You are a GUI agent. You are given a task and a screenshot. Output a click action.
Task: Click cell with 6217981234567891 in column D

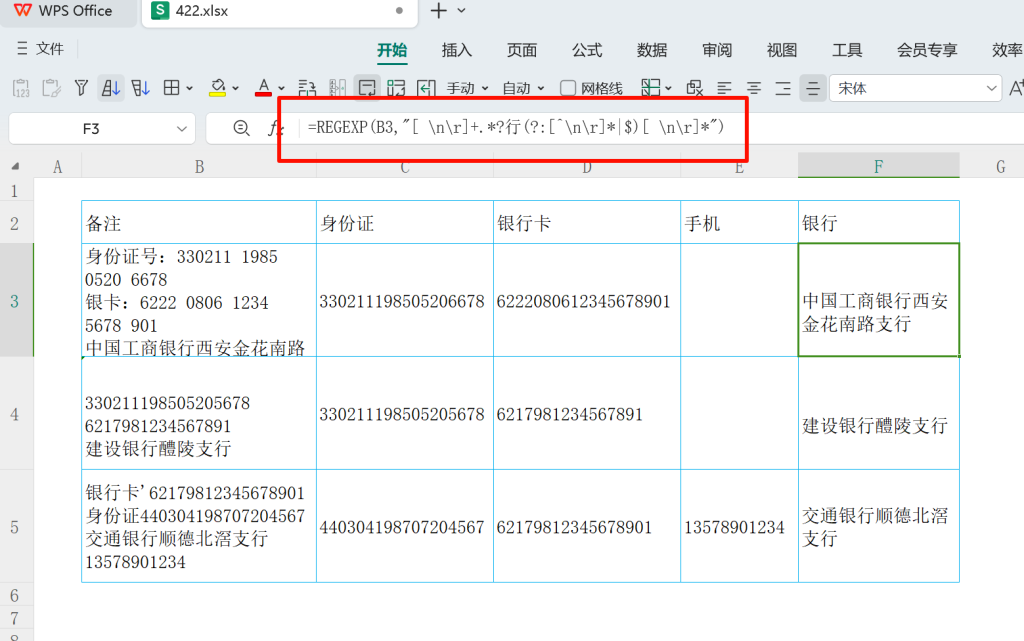click(587, 414)
